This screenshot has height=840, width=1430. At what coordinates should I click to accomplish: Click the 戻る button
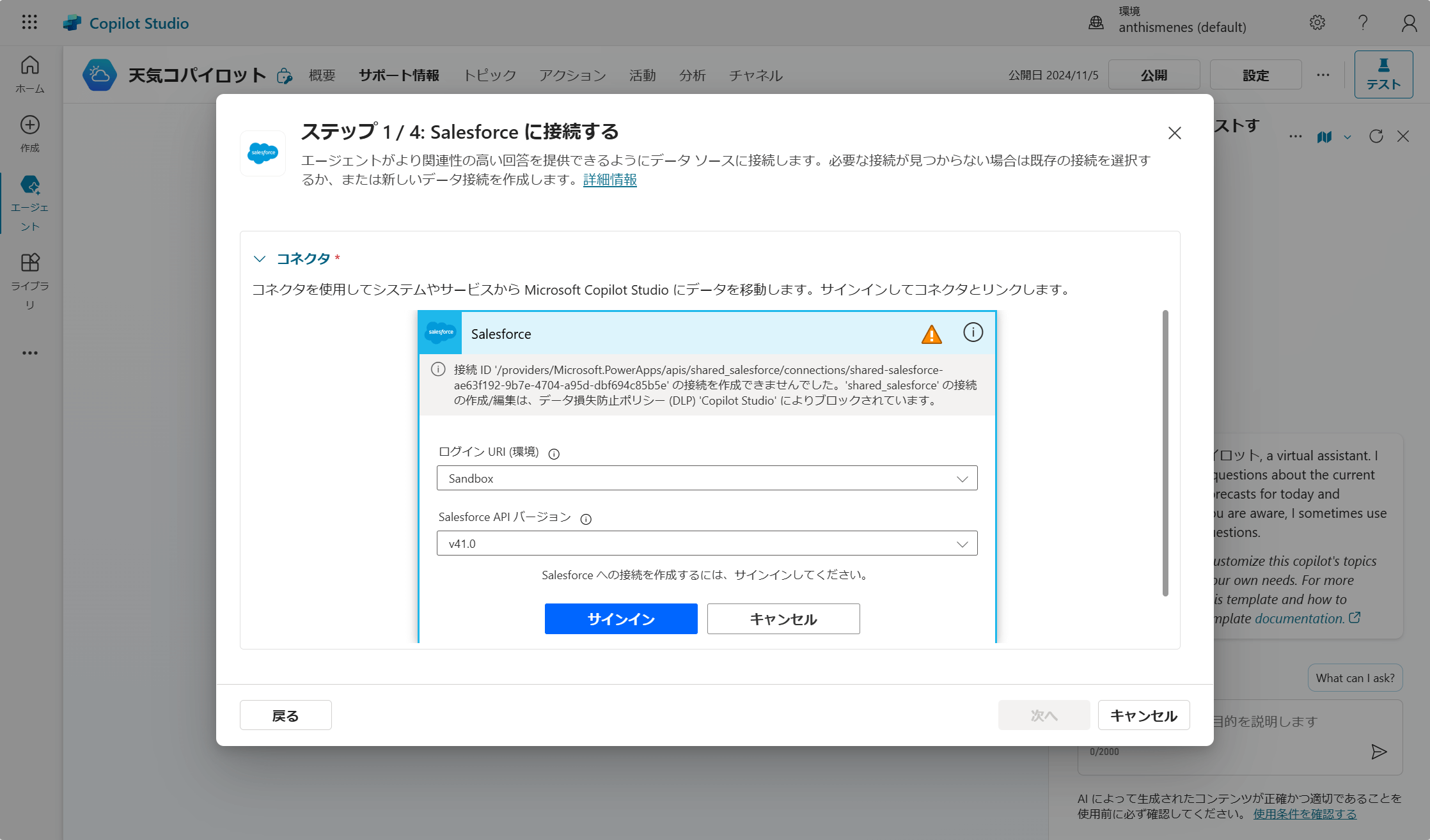pyautogui.click(x=286, y=715)
